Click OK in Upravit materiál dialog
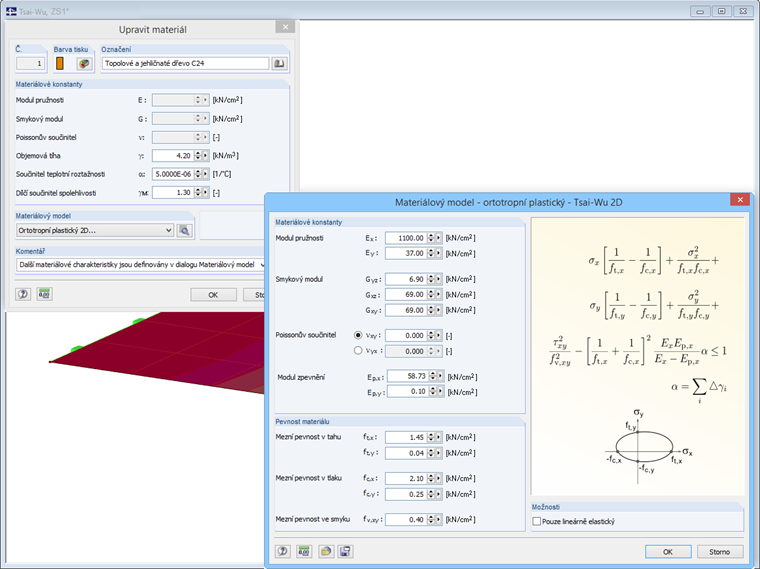 pyautogui.click(x=213, y=295)
